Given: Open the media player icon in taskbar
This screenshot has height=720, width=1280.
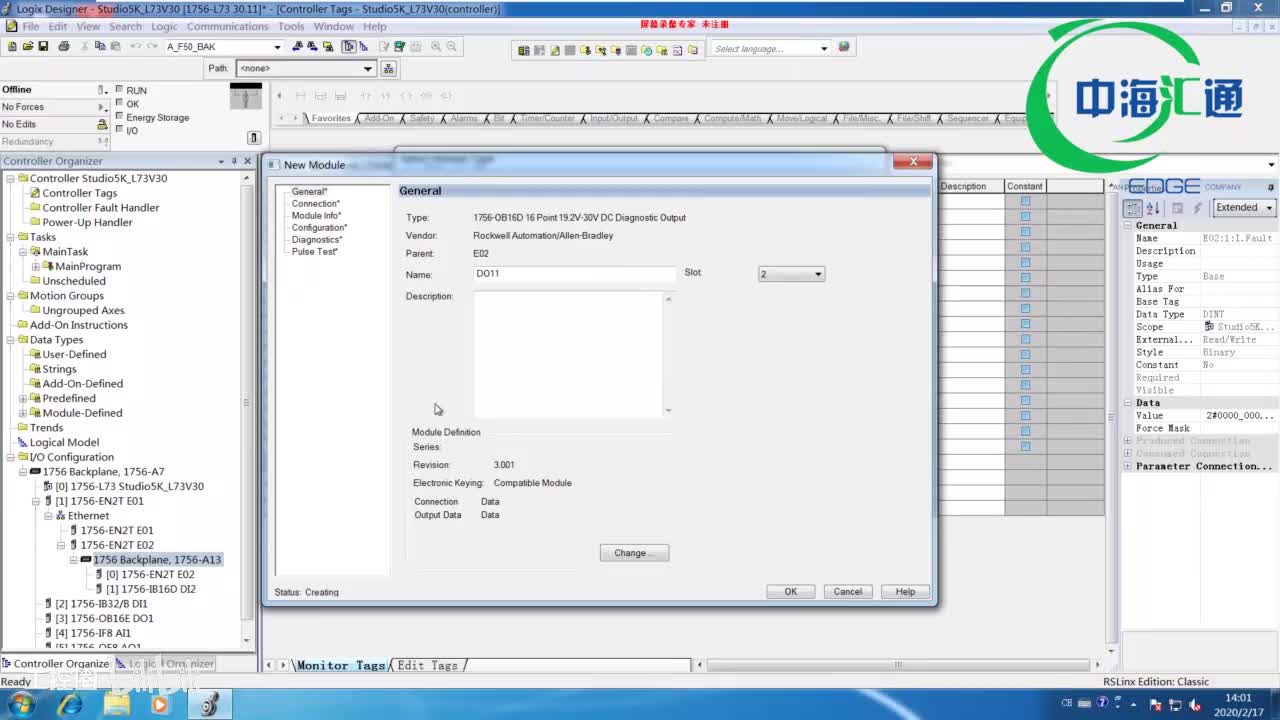Looking at the screenshot, I should 160,704.
